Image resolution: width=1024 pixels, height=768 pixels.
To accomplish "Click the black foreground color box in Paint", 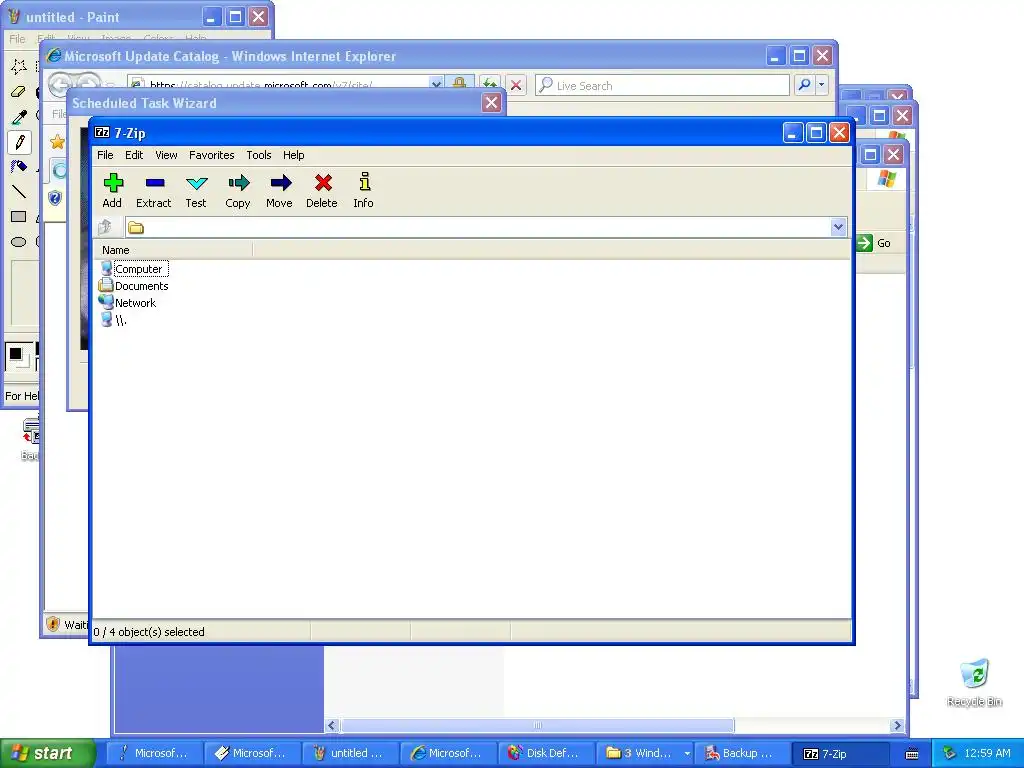I will pyautogui.click(x=16, y=354).
